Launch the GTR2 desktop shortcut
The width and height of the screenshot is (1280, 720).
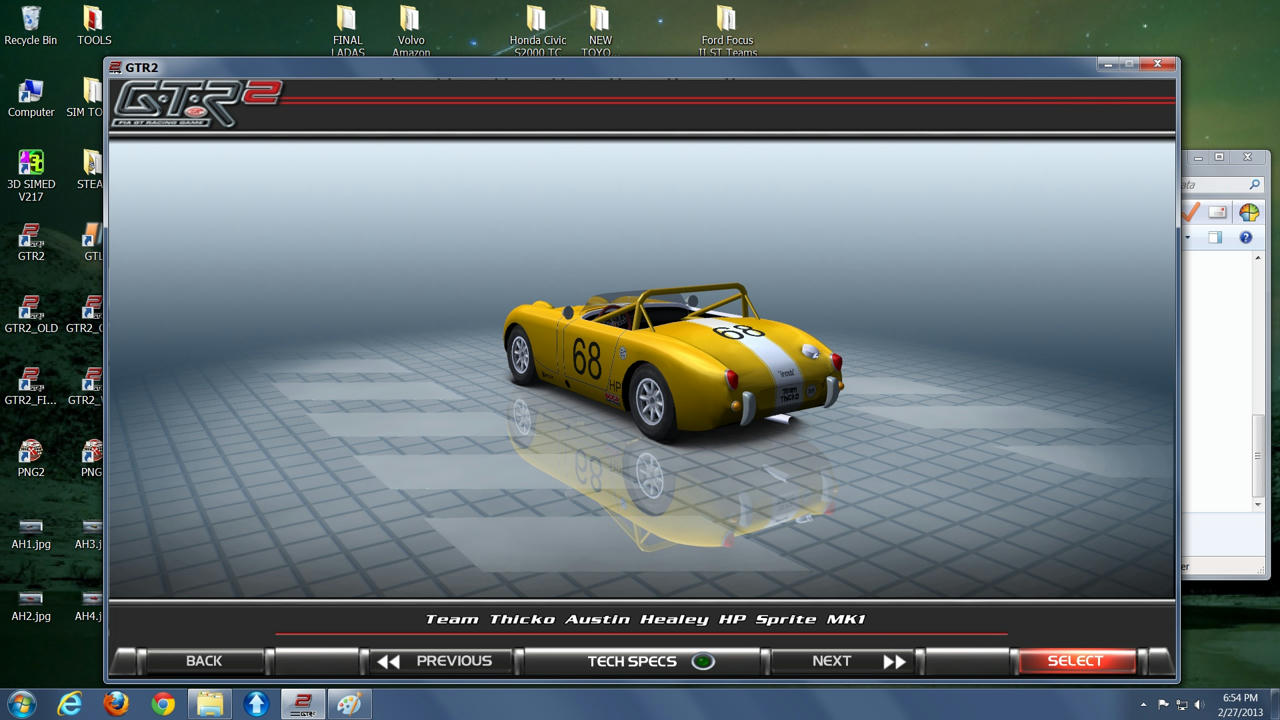click(x=31, y=242)
